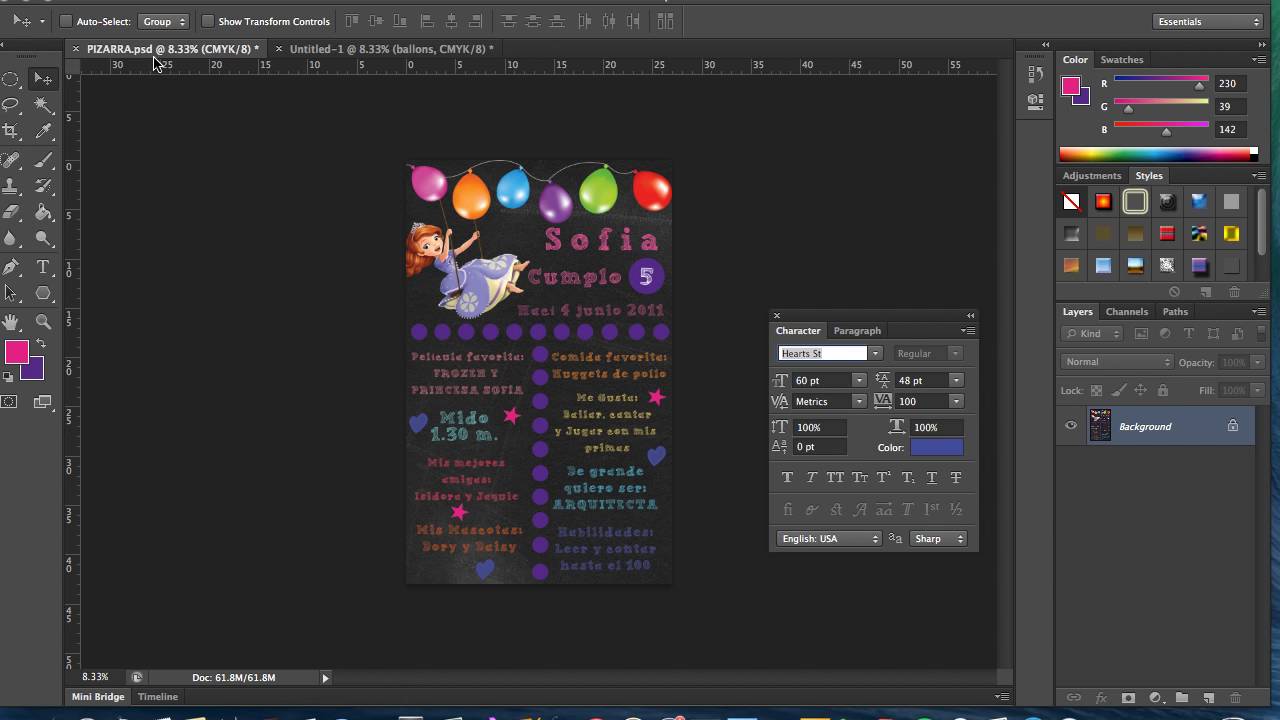This screenshot has height=720, width=1280.
Task: Open the Metrics kerning dropdown
Action: (x=859, y=401)
